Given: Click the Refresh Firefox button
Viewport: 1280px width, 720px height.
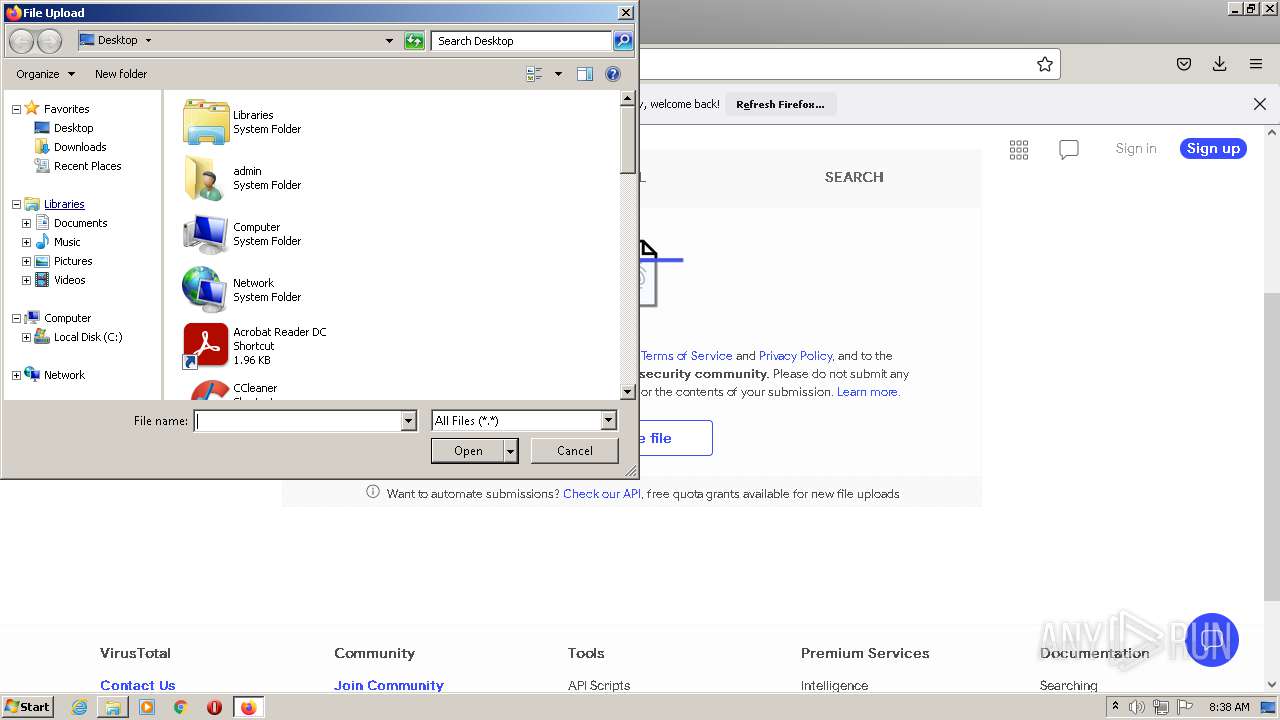Looking at the screenshot, I should click(780, 104).
